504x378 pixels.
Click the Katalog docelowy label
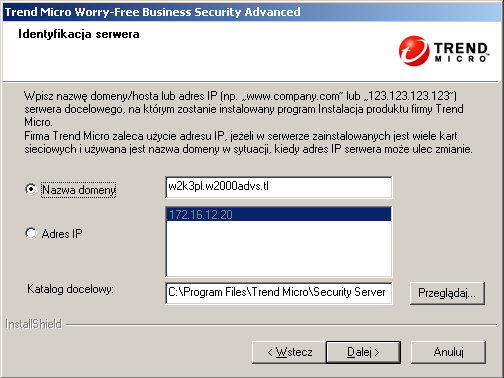[70, 289]
